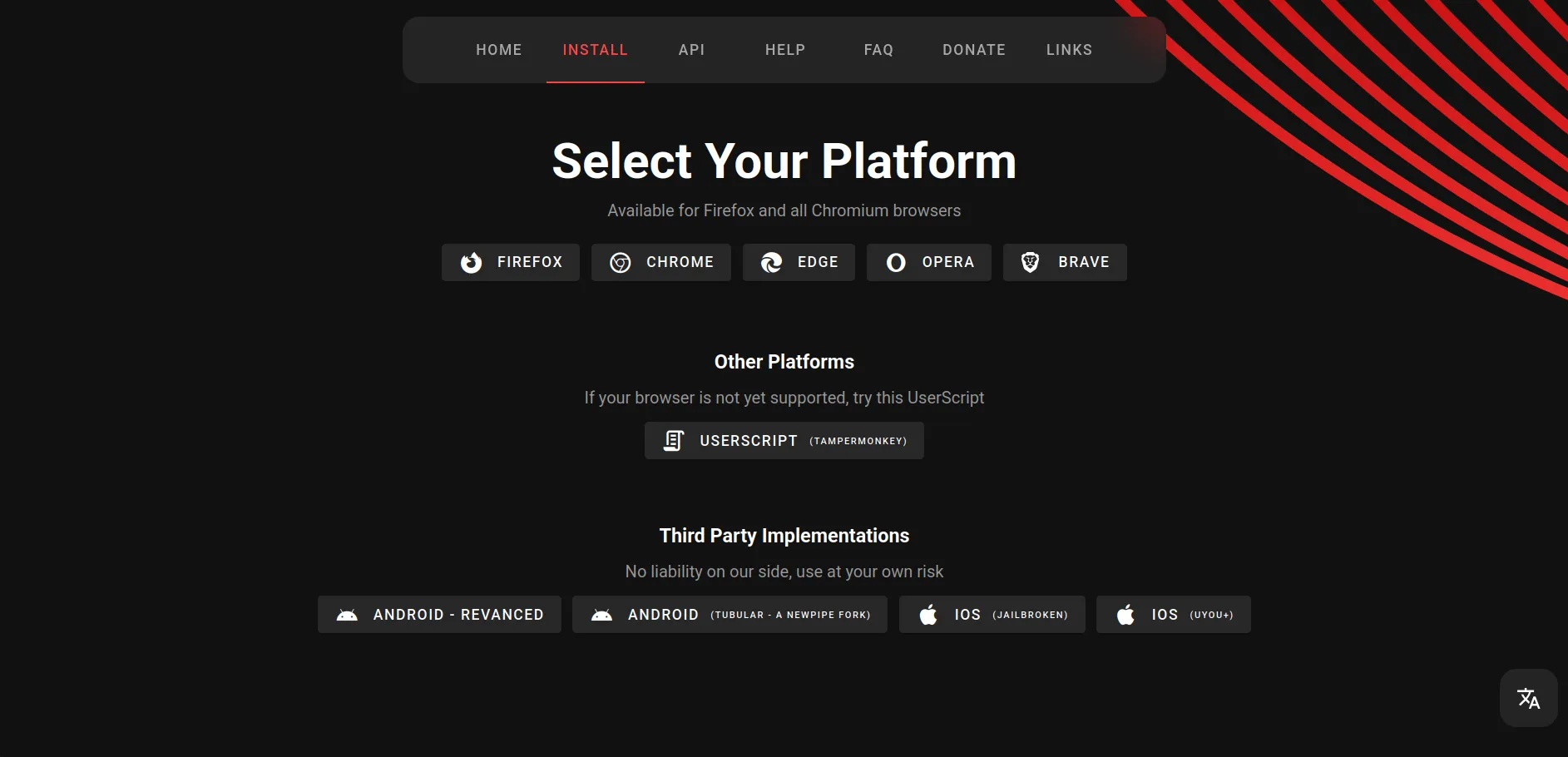Open the API tab

[691, 50]
